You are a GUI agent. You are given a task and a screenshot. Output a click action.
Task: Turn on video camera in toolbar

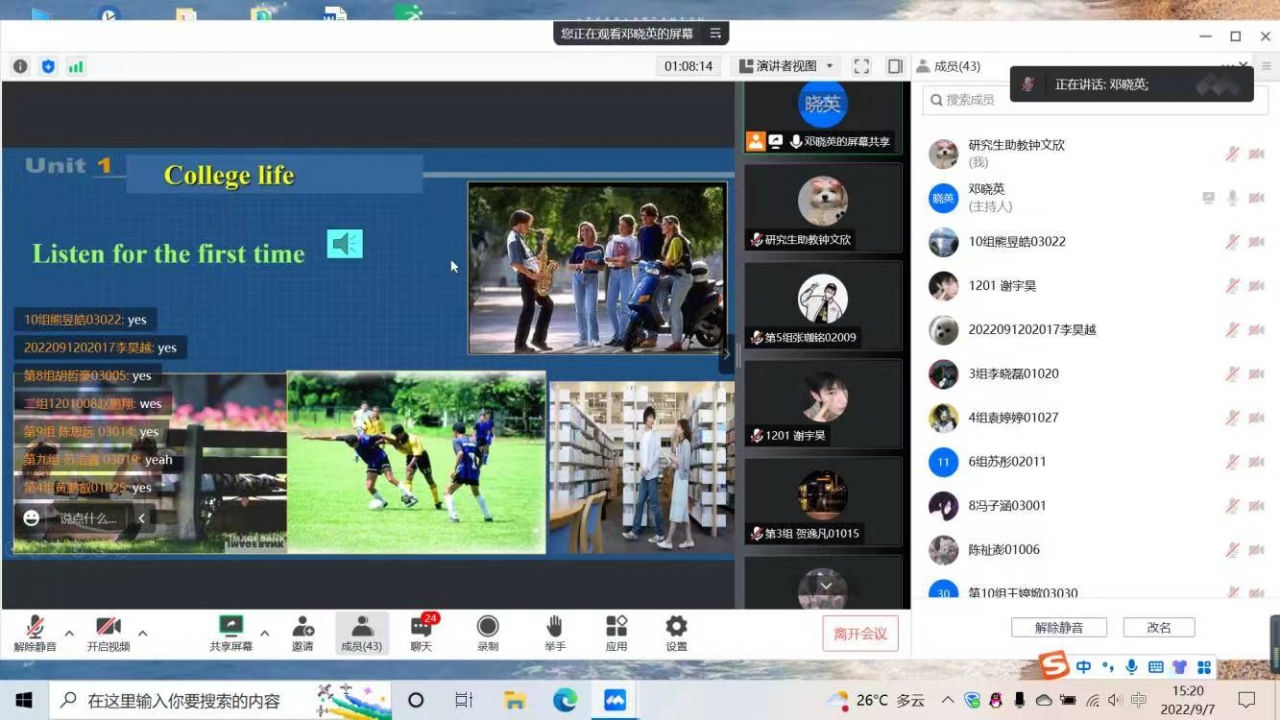(108, 628)
